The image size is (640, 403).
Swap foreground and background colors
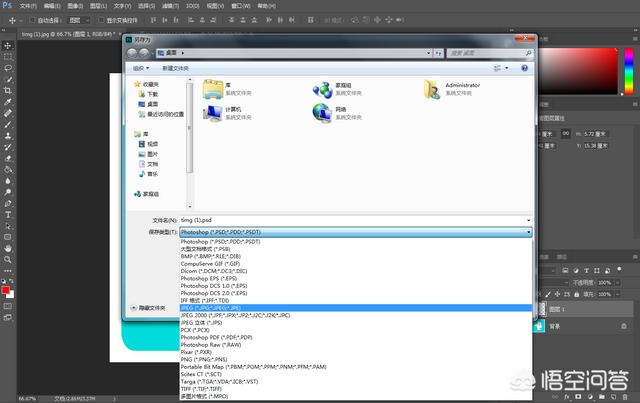pyautogui.click(x=11, y=281)
